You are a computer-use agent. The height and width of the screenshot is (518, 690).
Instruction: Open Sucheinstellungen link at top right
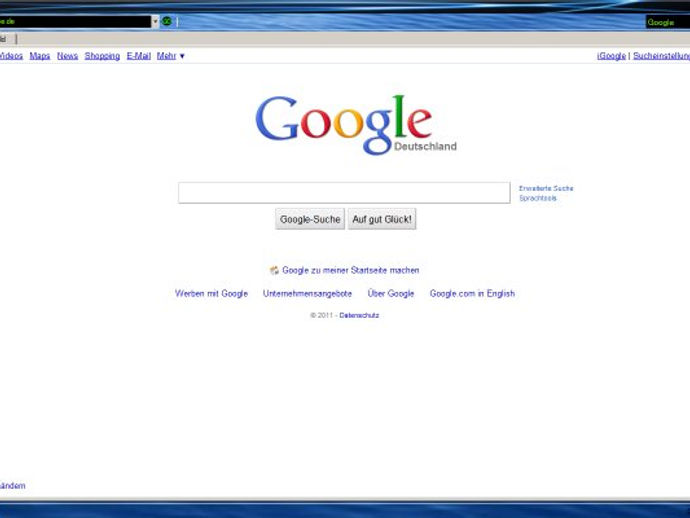(661, 56)
